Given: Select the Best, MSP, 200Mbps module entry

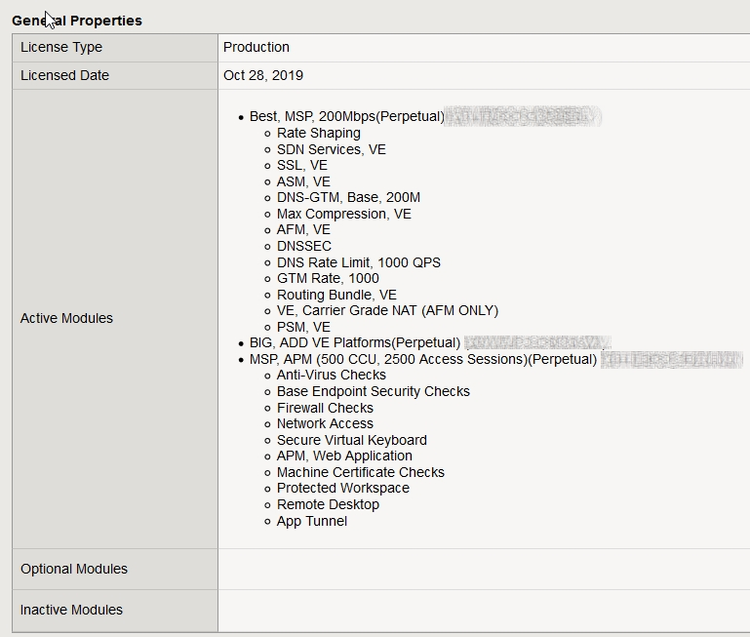Looking at the screenshot, I should click(x=346, y=117).
